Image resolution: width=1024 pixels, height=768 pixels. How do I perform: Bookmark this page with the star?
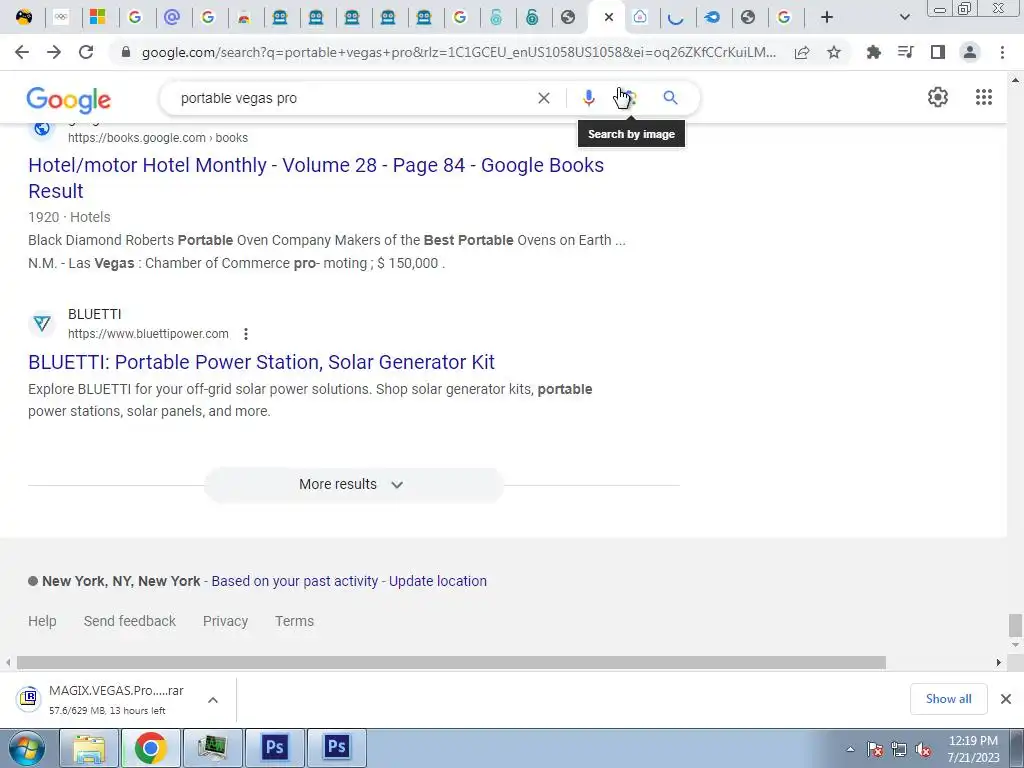click(834, 52)
